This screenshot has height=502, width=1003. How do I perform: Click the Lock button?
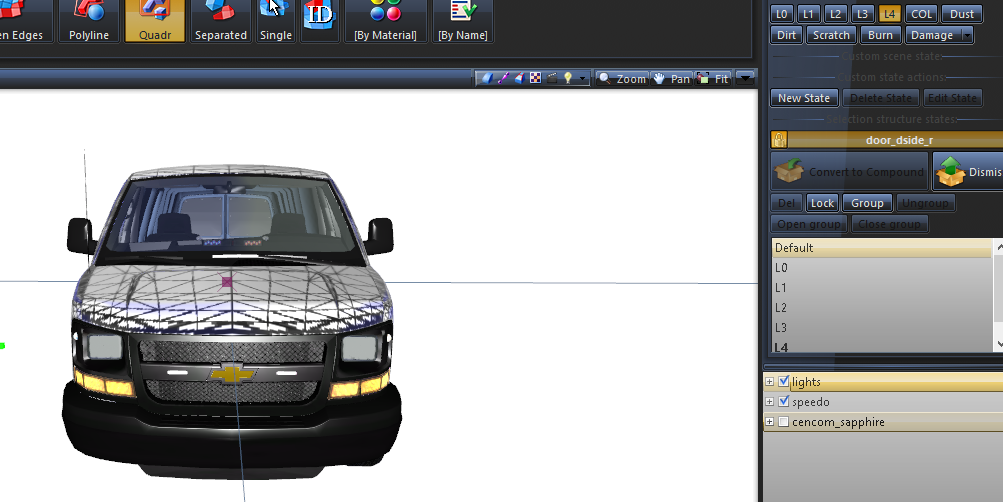point(822,203)
